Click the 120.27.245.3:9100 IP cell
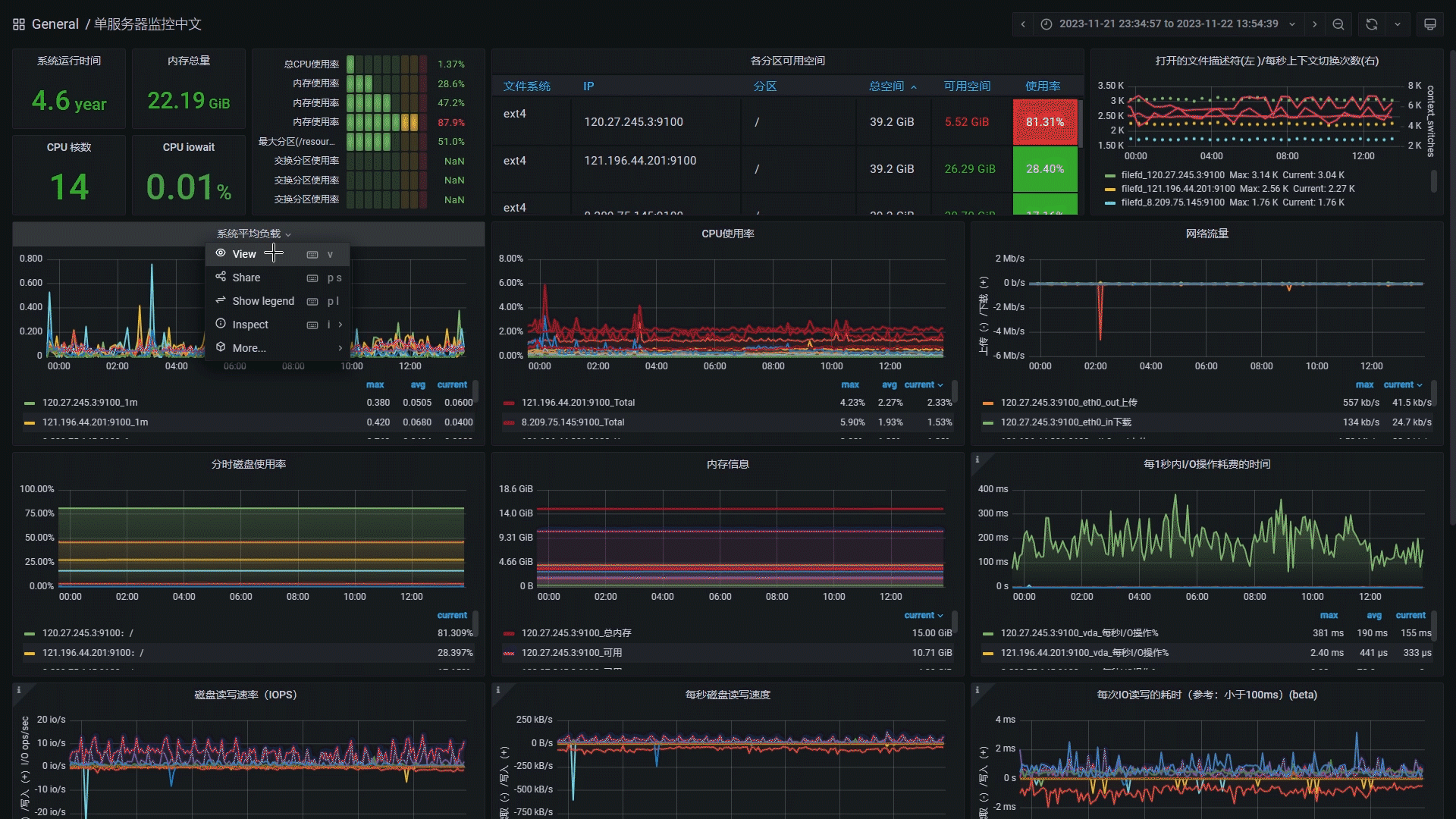This screenshot has height=819, width=1456. pos(633,122)
